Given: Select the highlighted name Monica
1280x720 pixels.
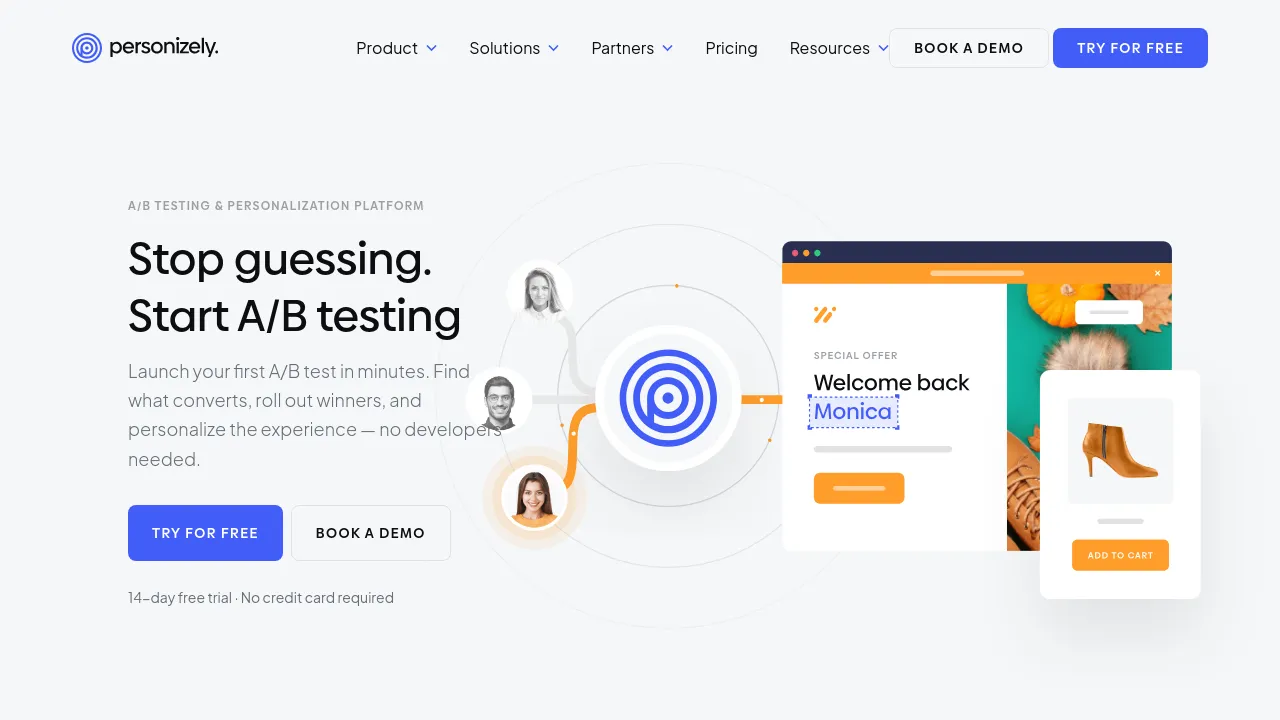Looking at the screenshot, I should 853,411.
